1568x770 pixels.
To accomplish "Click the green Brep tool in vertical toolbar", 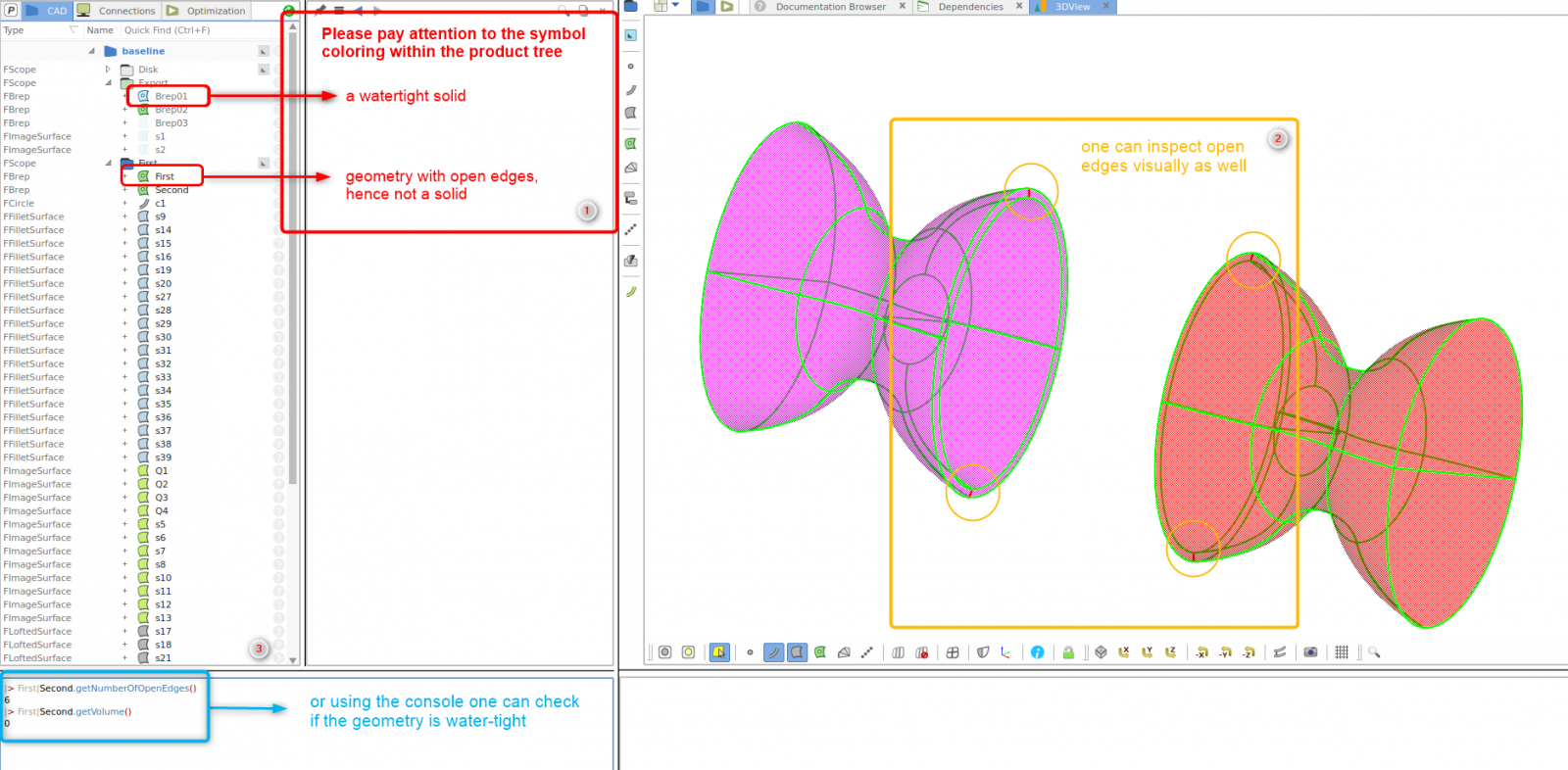I will (x=631, y=144).
